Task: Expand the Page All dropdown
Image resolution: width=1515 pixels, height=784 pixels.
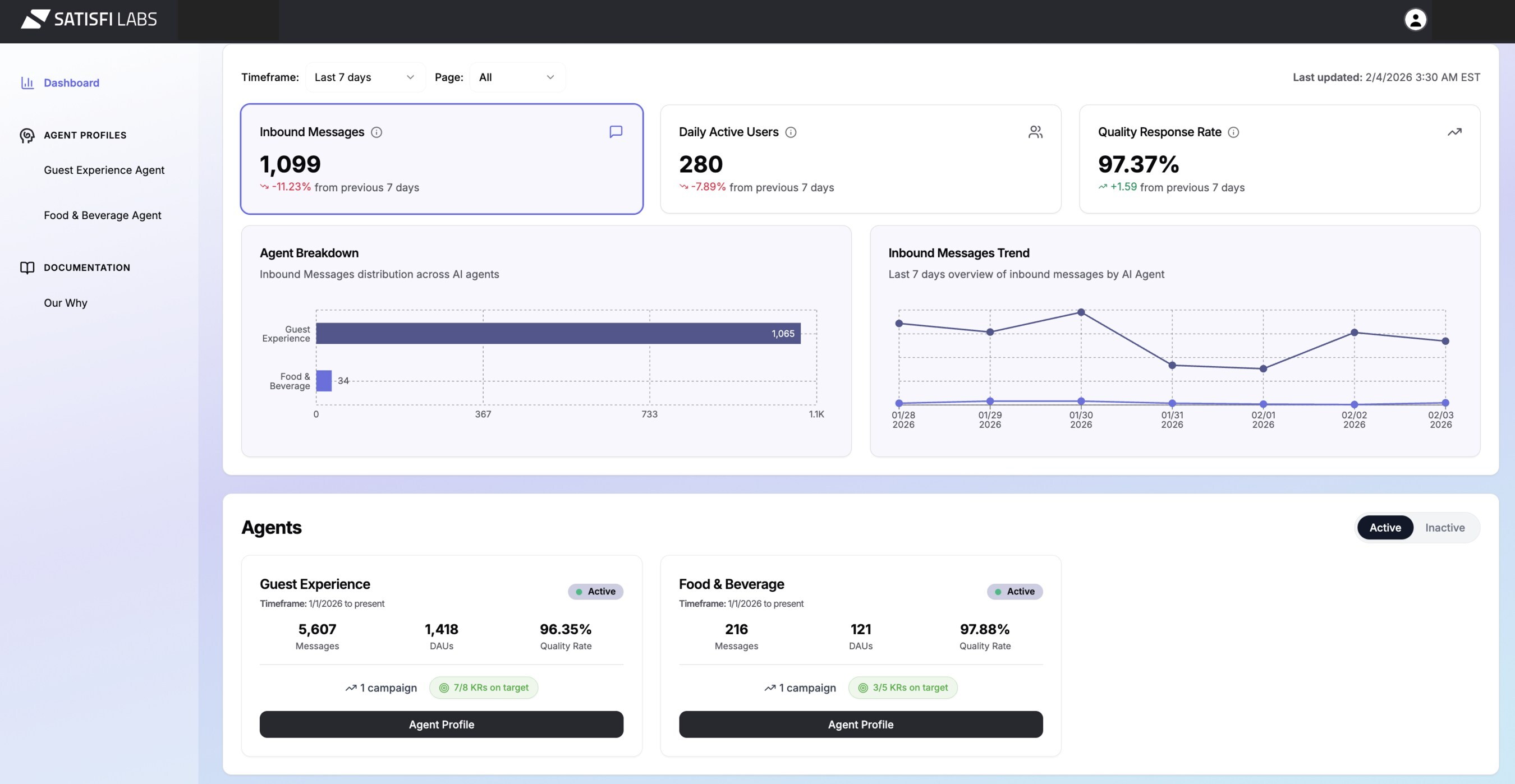Action: click(516, 77)
